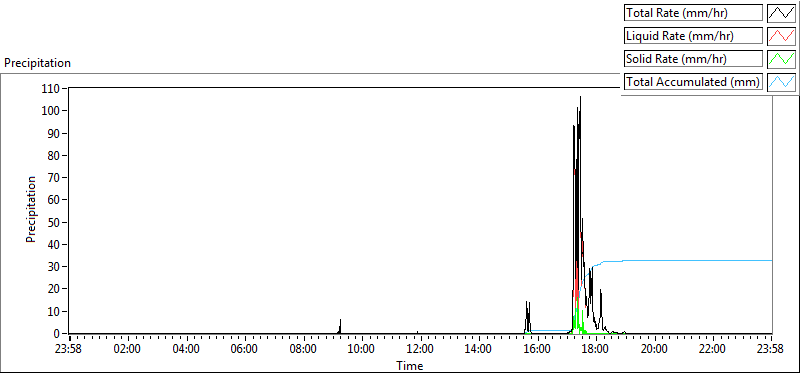
Task: Click the 16:00 time axis label
Action: pyautogui.click(x=538, y=349)
